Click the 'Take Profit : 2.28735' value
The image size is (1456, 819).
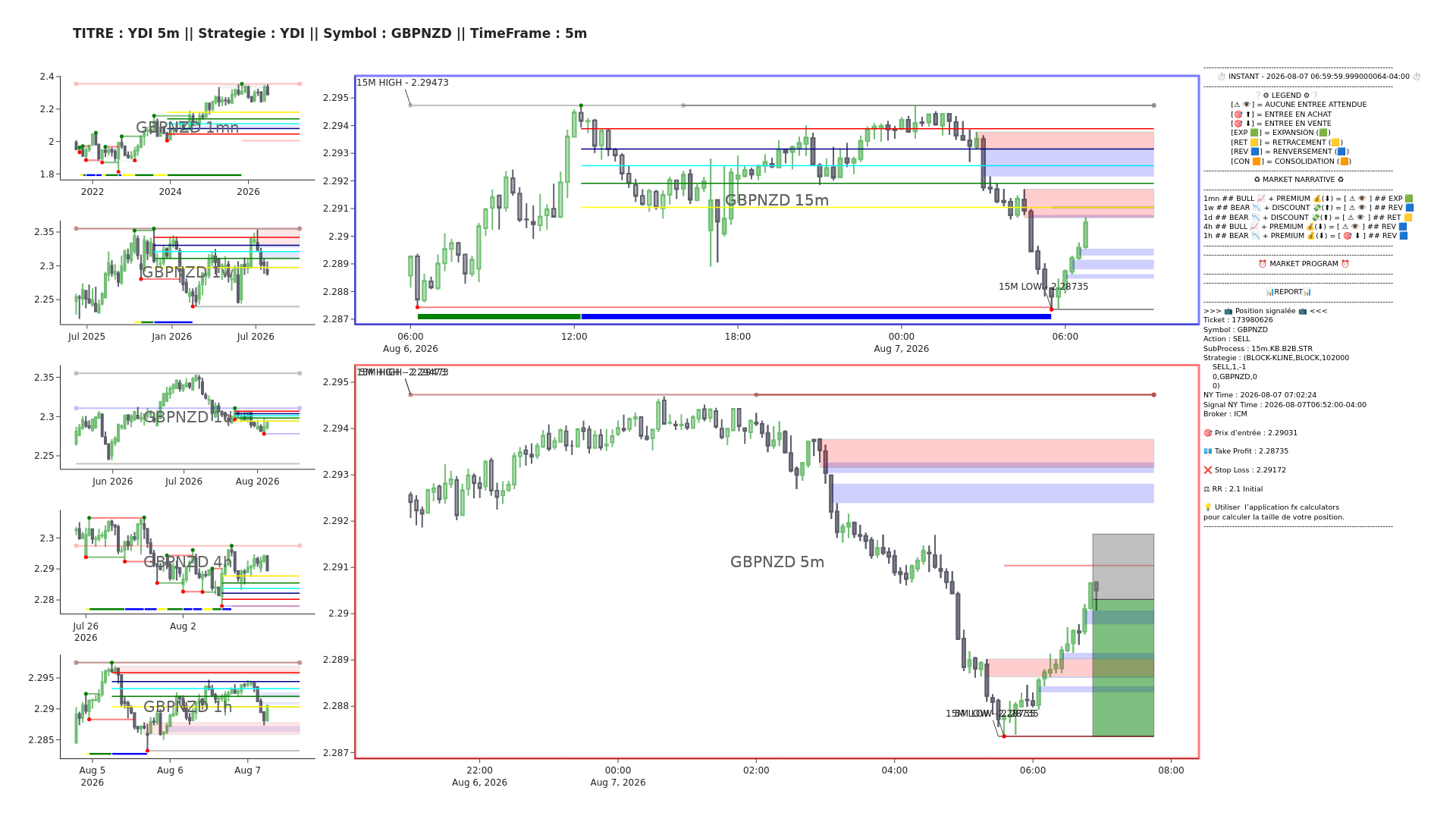coord(1251,451)
